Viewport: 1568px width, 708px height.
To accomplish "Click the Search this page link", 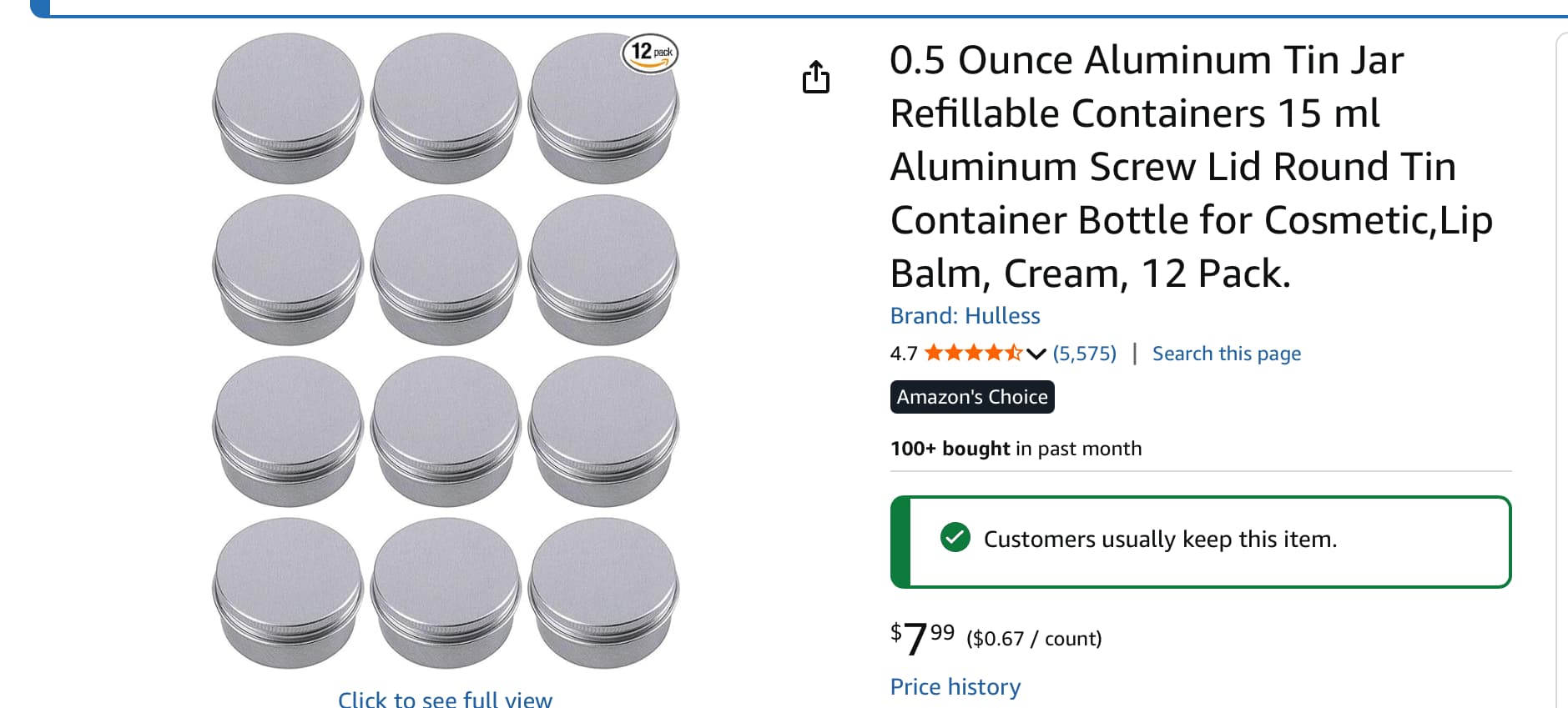I will [x=1226, y=353].
